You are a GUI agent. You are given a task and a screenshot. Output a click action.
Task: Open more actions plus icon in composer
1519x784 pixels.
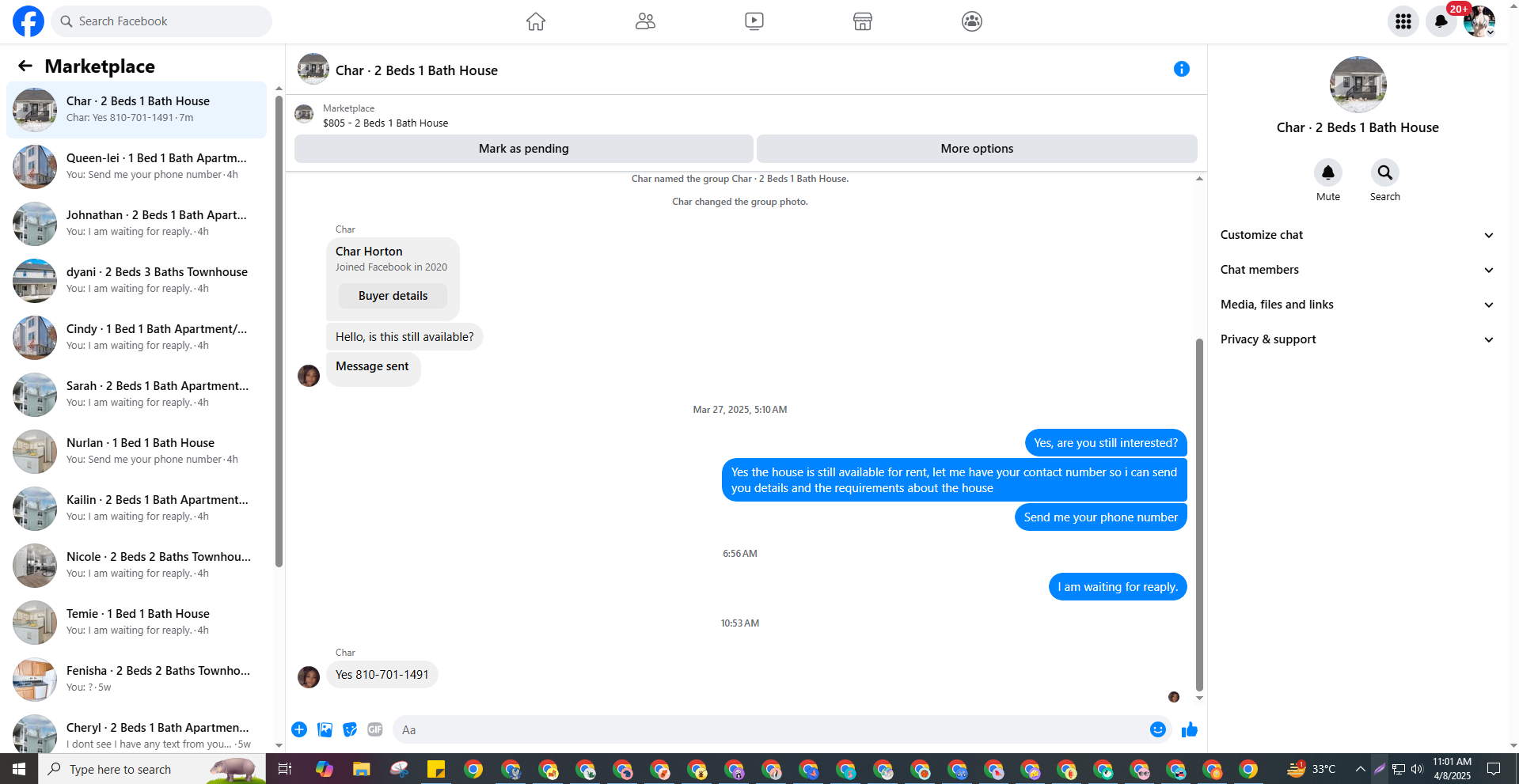click(x=299, y=729)
